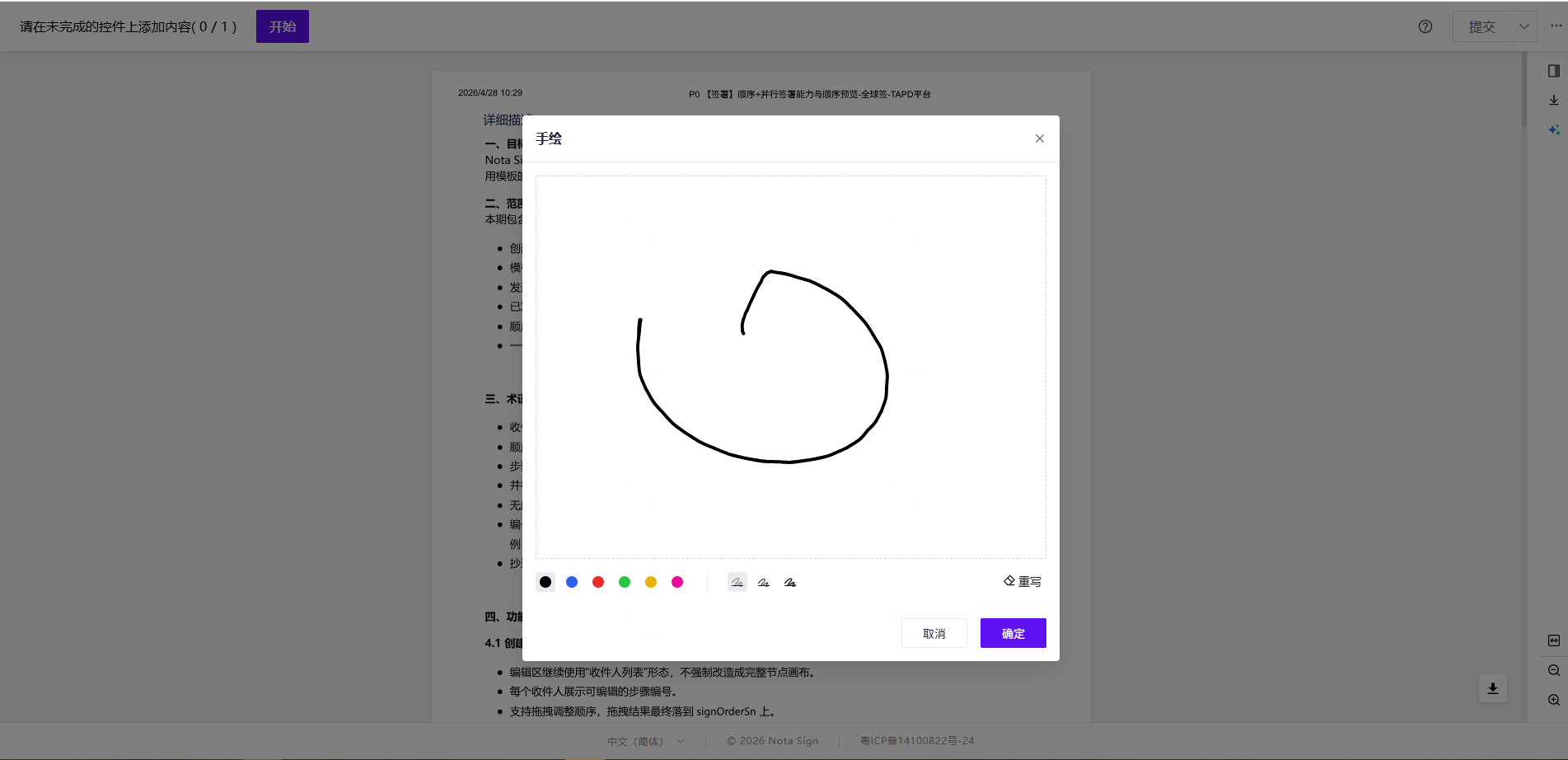Click the 提交 submit button
The height and width of the screenshot is (760, 1568).
point(1481,27)
